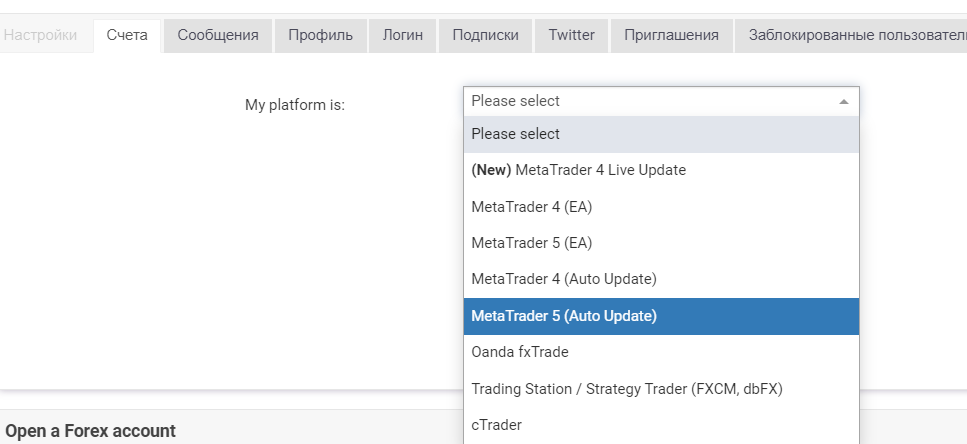Select highlighted MetaTrader 5 (Auto Update)
967x444 pixels.
(661, 316)
